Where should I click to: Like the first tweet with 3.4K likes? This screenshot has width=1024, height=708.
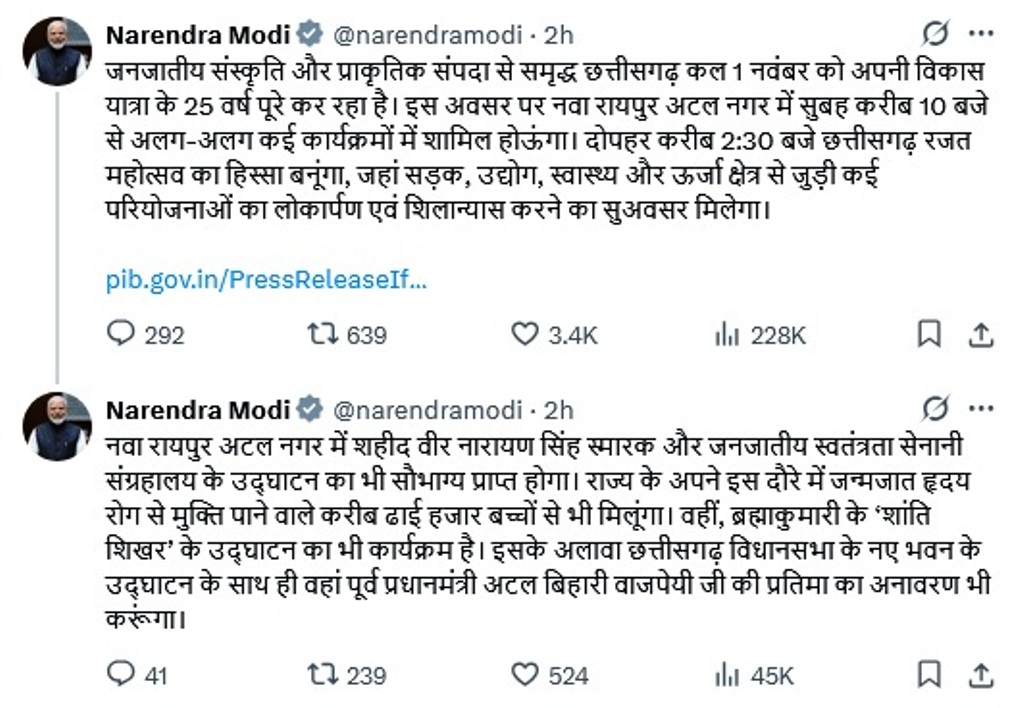tap(525, 334)
